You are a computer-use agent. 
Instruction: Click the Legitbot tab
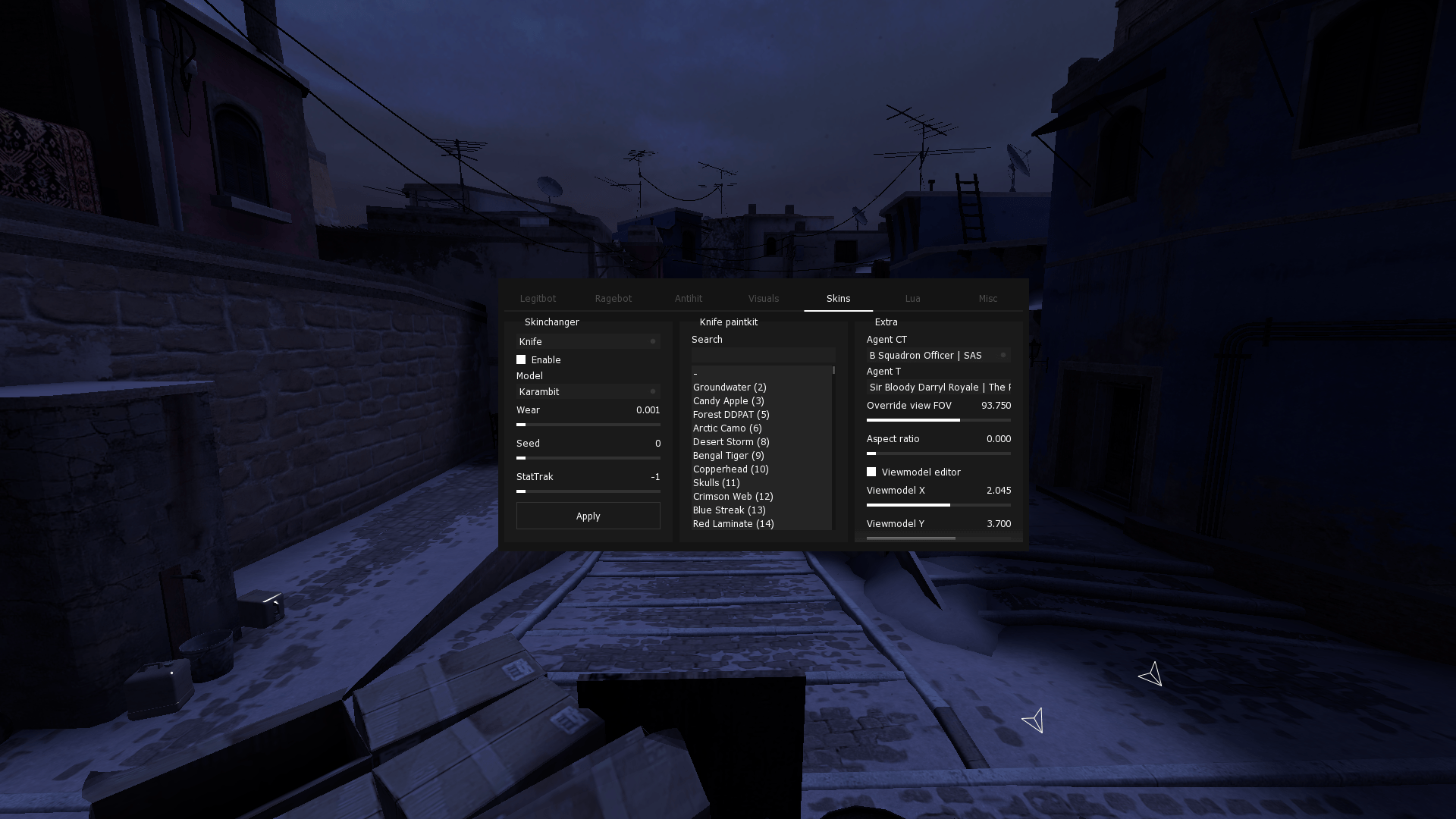tap(539, 298)
